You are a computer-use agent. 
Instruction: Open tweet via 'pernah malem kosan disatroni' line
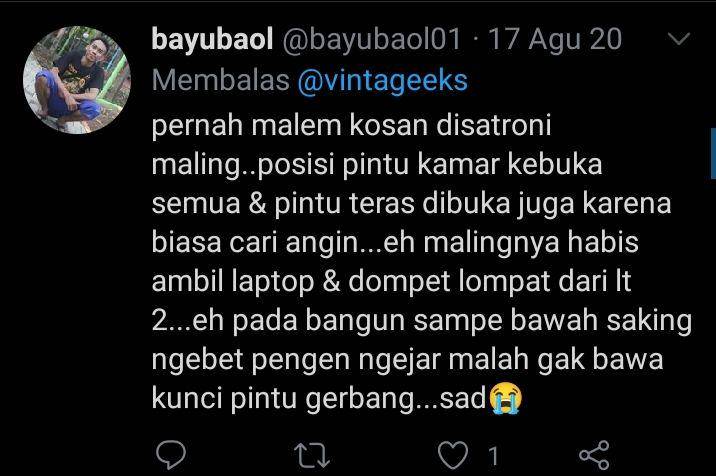tap(351, 125)
